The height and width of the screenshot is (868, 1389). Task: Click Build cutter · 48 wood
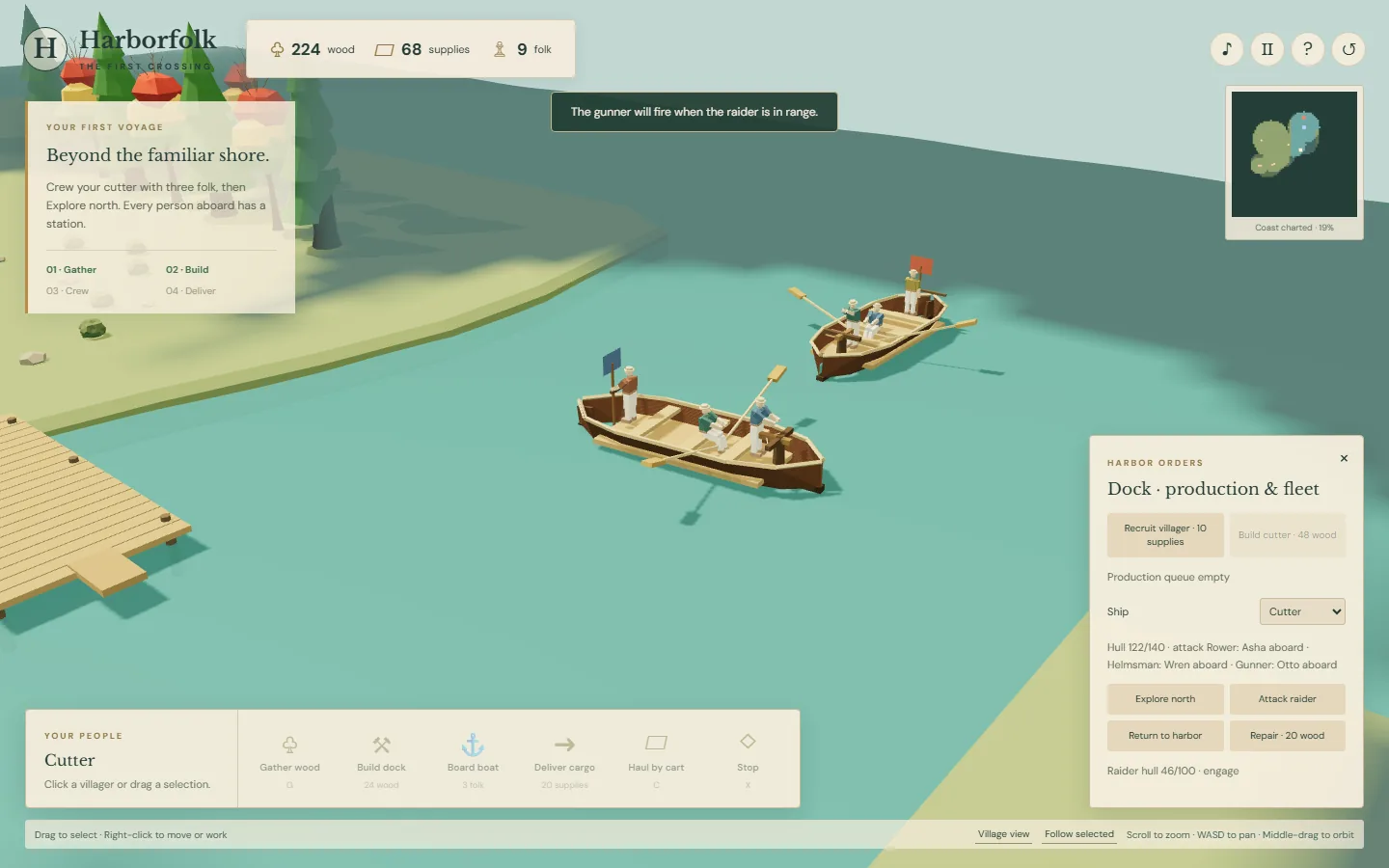pyautogui.click(x=1287, y=535)
